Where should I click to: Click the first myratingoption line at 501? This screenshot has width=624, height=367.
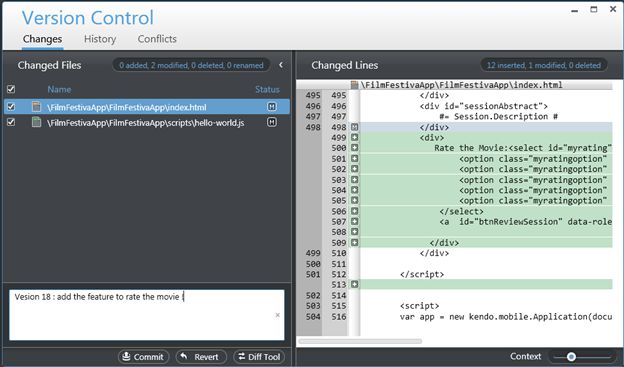click(x=533, y=158)
